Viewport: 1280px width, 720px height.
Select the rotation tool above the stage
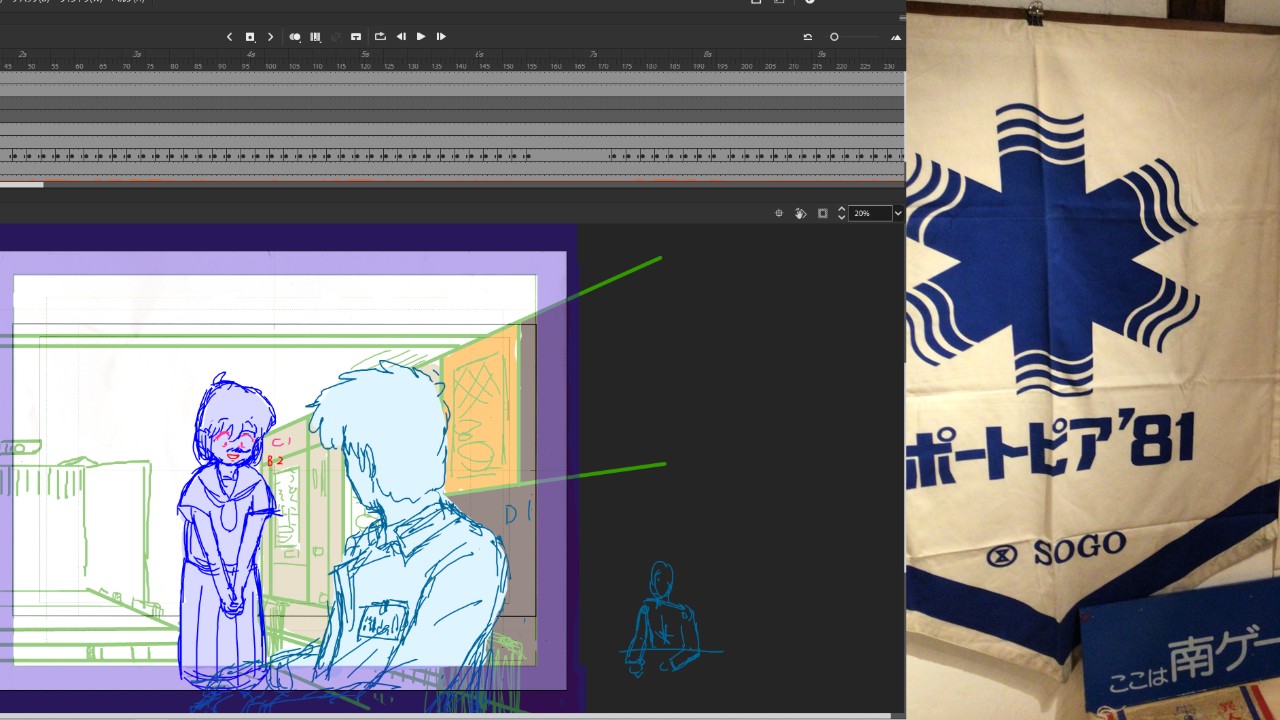click(800, 213)
